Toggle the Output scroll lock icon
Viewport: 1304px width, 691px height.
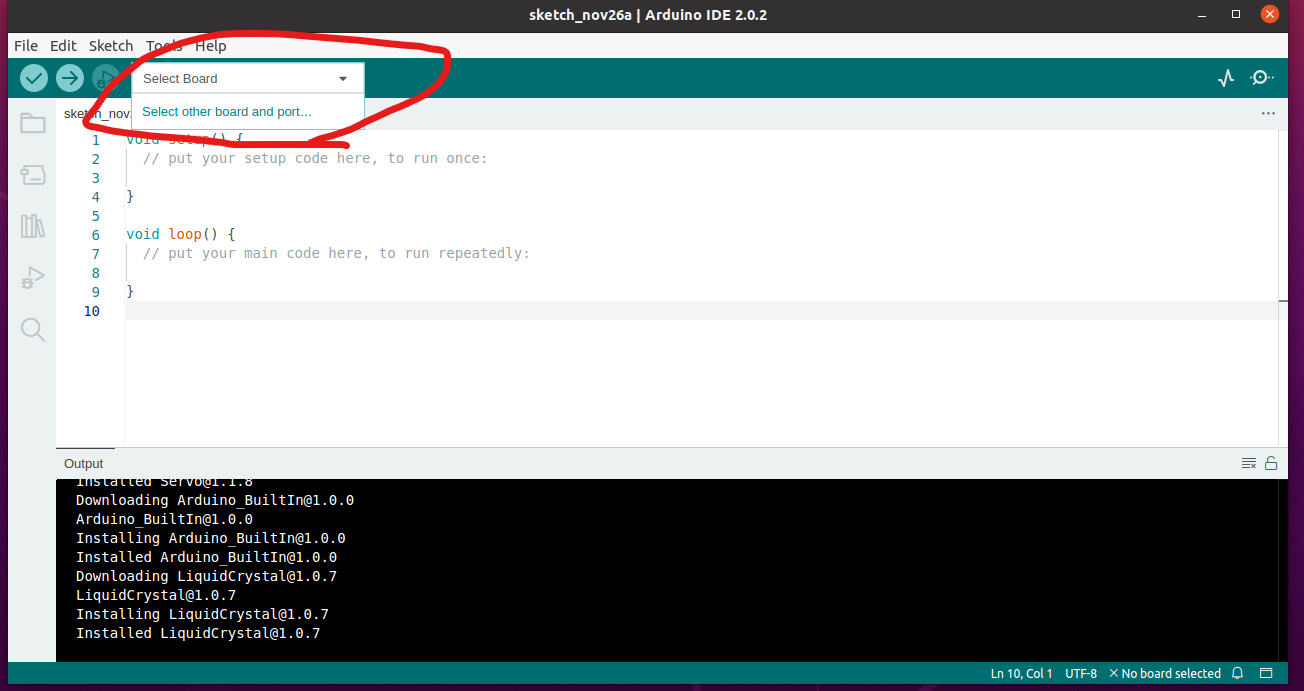tap(1271, 463)
